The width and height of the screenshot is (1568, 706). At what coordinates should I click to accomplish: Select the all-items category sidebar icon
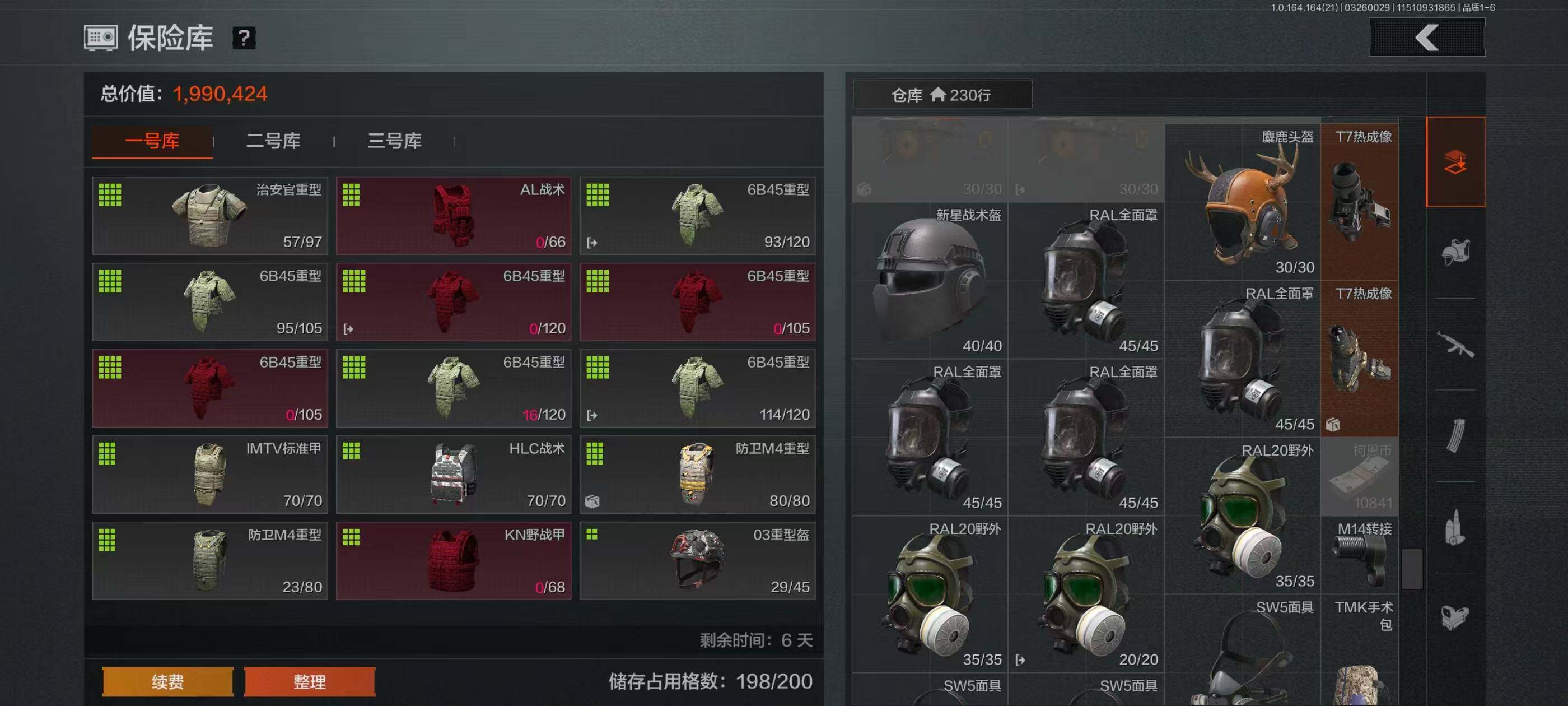click(1455, 162)
